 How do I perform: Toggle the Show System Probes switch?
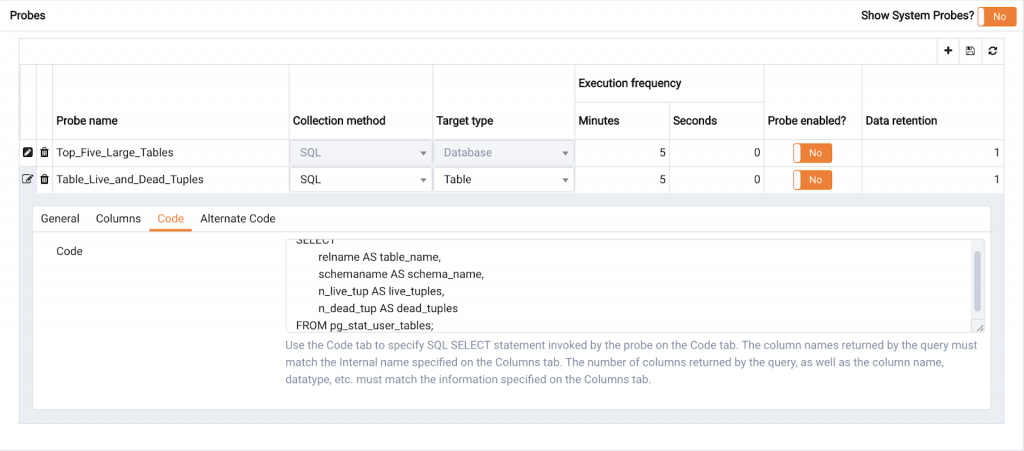[x=996, y=16]
